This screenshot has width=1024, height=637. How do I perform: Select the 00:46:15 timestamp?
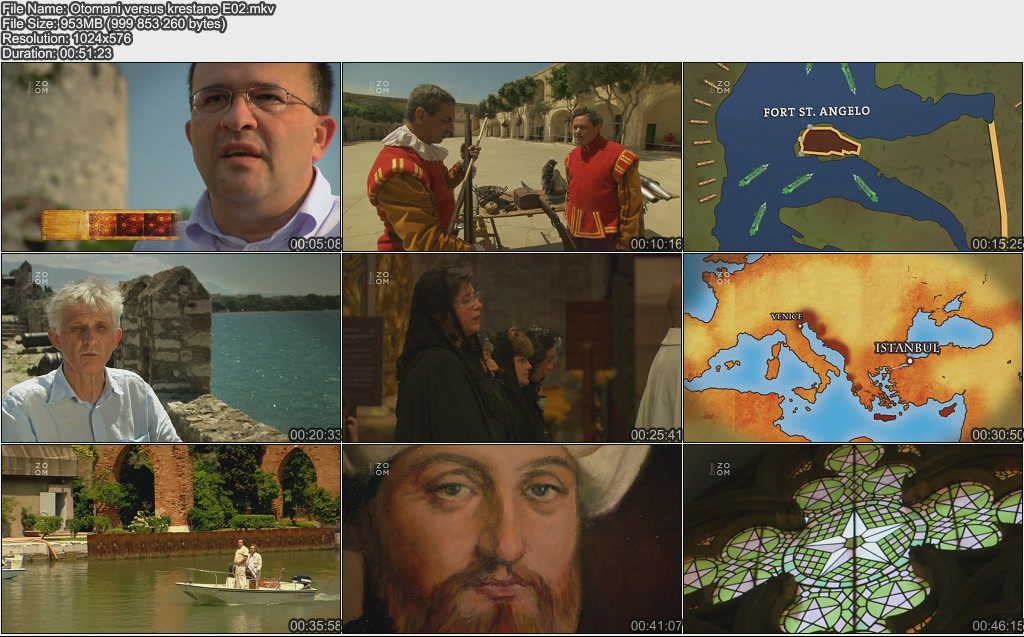[x=996, y=626]
